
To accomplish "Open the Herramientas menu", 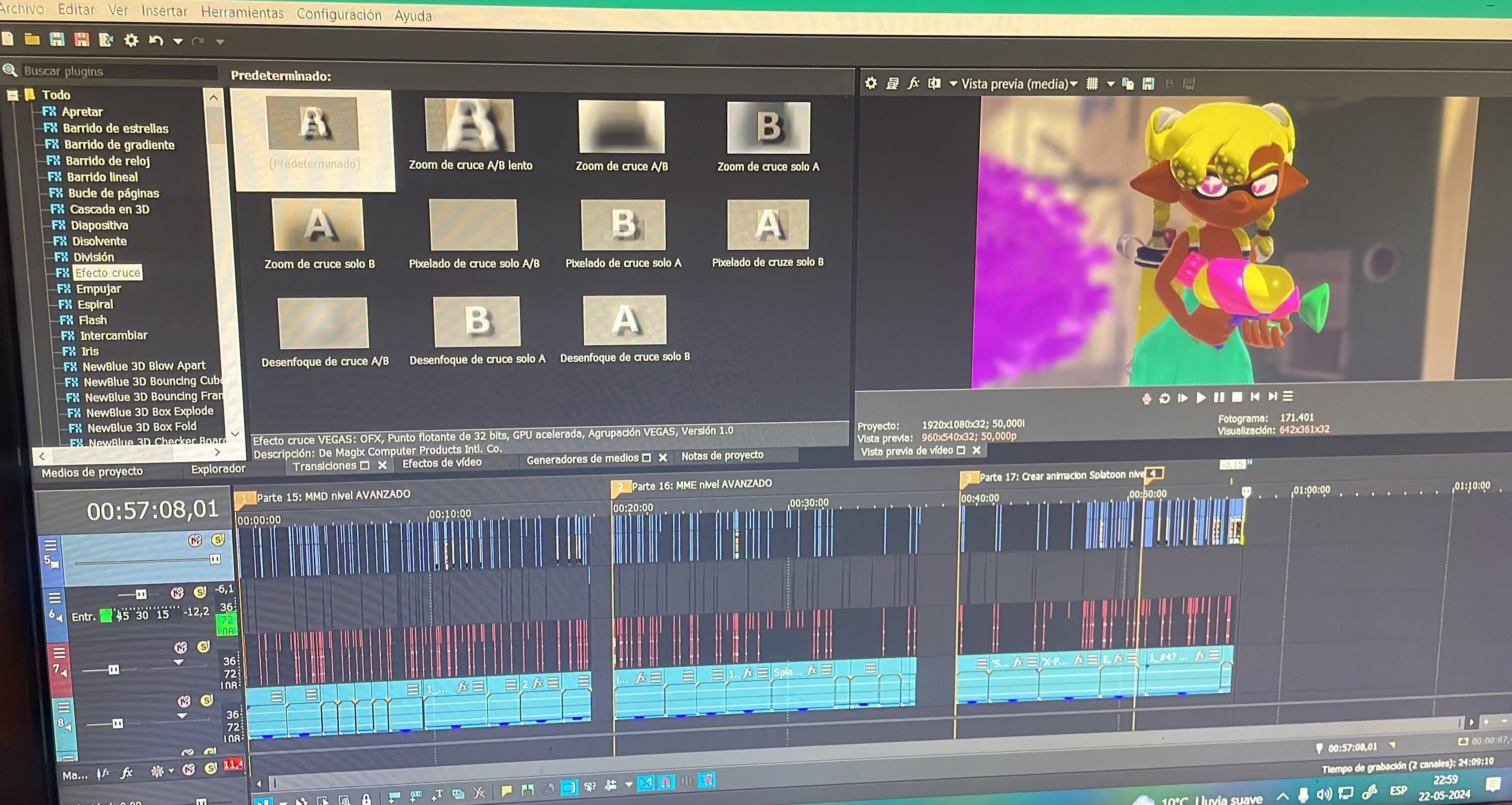I will coord(242,12).
